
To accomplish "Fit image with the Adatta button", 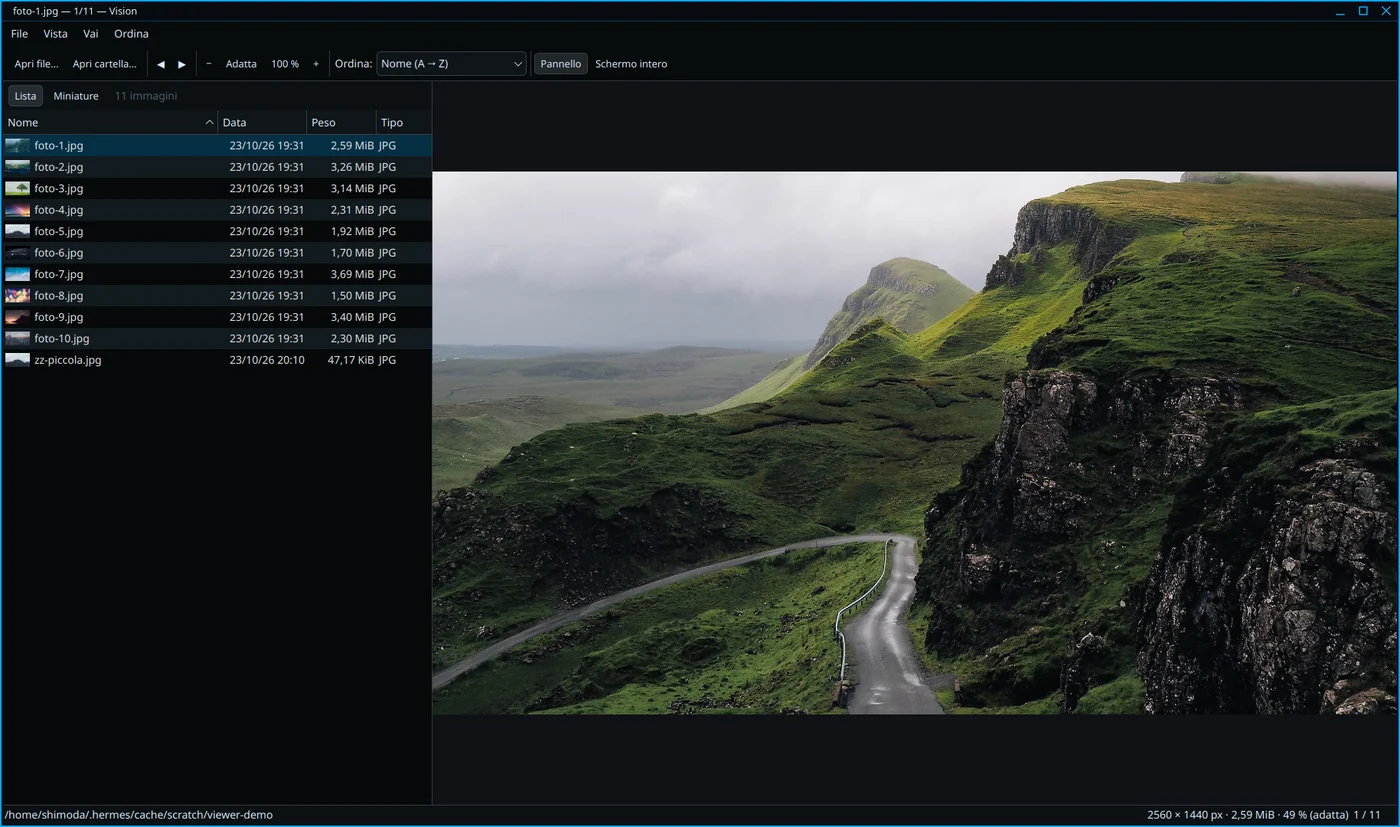I will click(x=241, y=64).
